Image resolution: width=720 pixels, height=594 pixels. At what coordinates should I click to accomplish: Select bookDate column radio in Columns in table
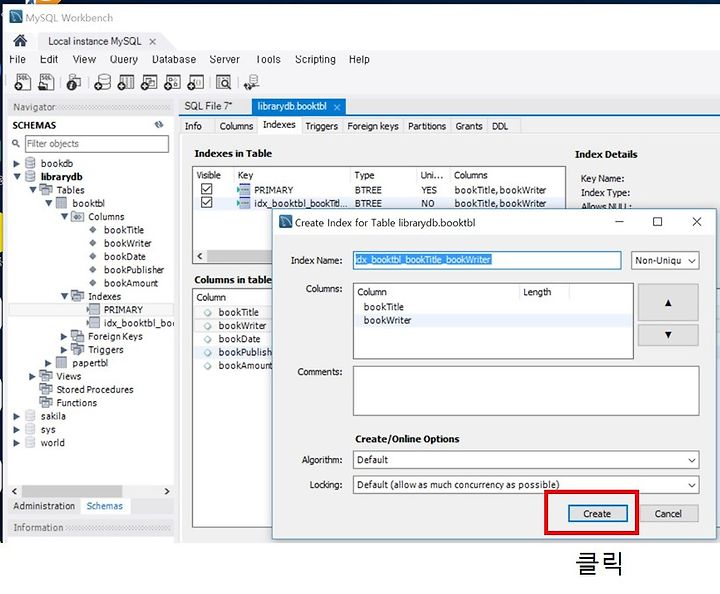(x=208, y=339)
